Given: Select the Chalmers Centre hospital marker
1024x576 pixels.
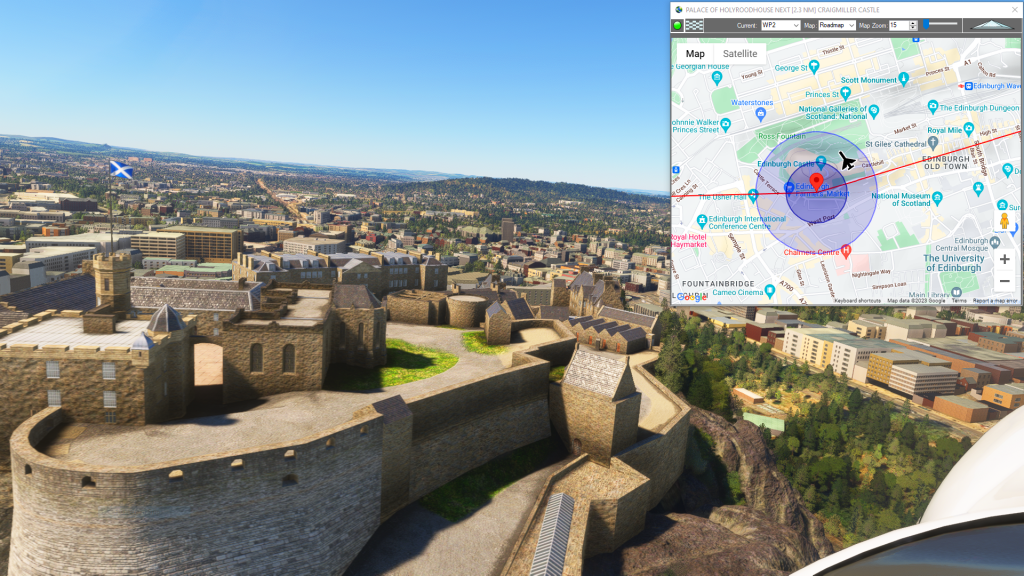Looking at the screenshot, I should (x=847, y=248).
